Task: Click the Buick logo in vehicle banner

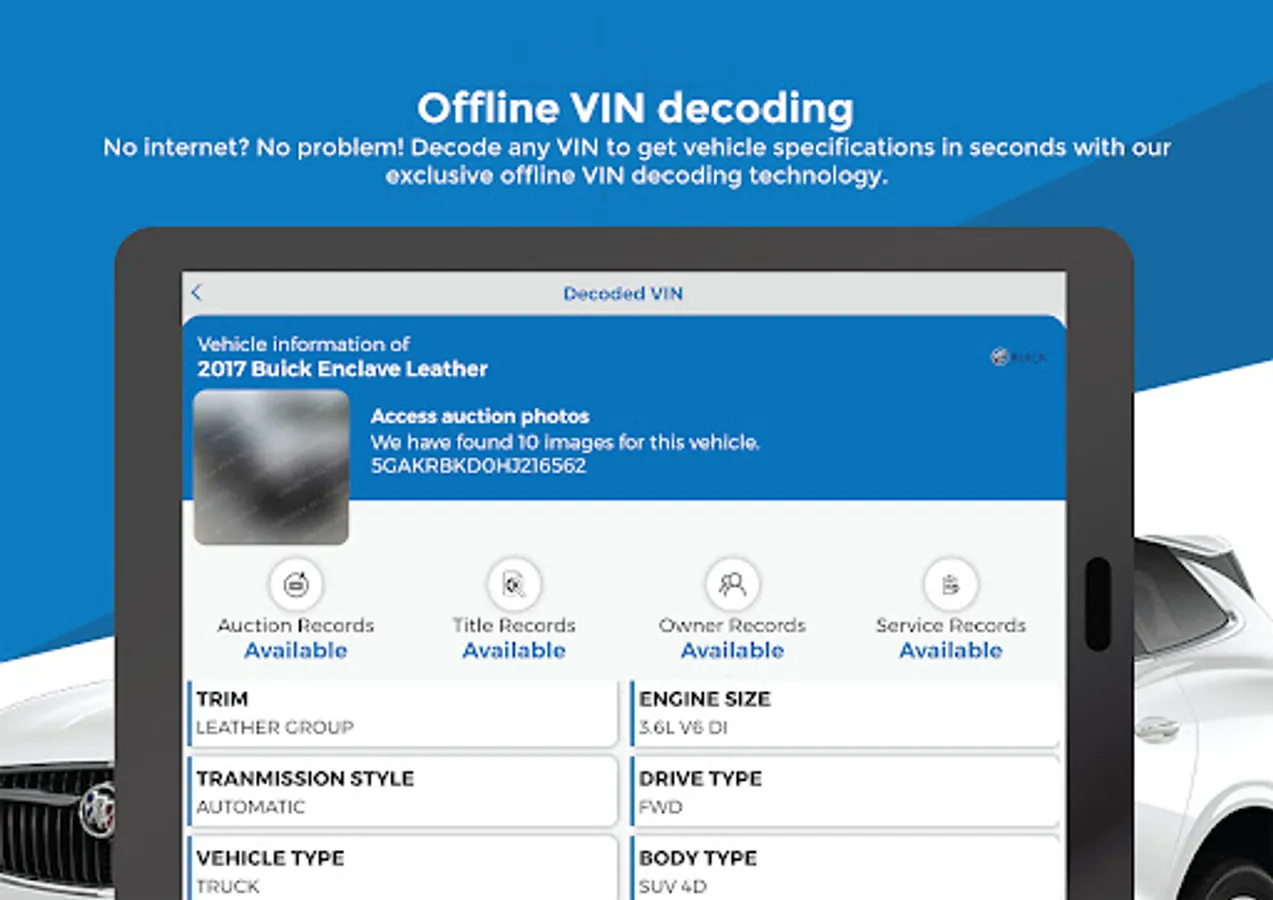Action: coord(1019,357)
